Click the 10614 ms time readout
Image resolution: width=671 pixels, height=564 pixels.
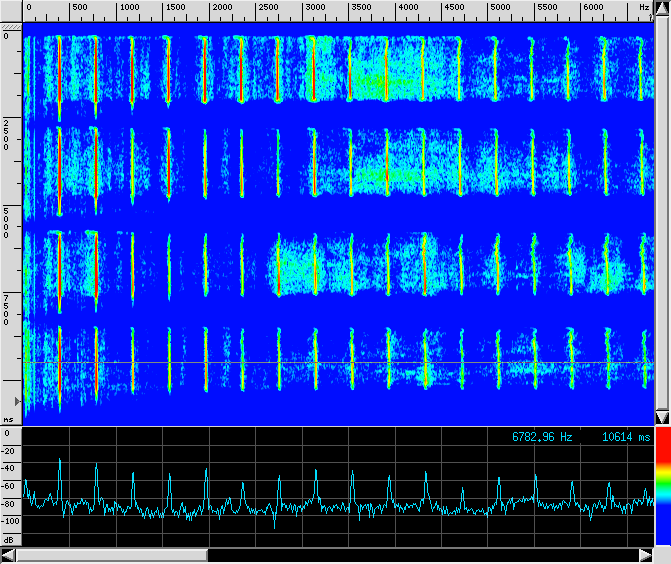point(626,437)
